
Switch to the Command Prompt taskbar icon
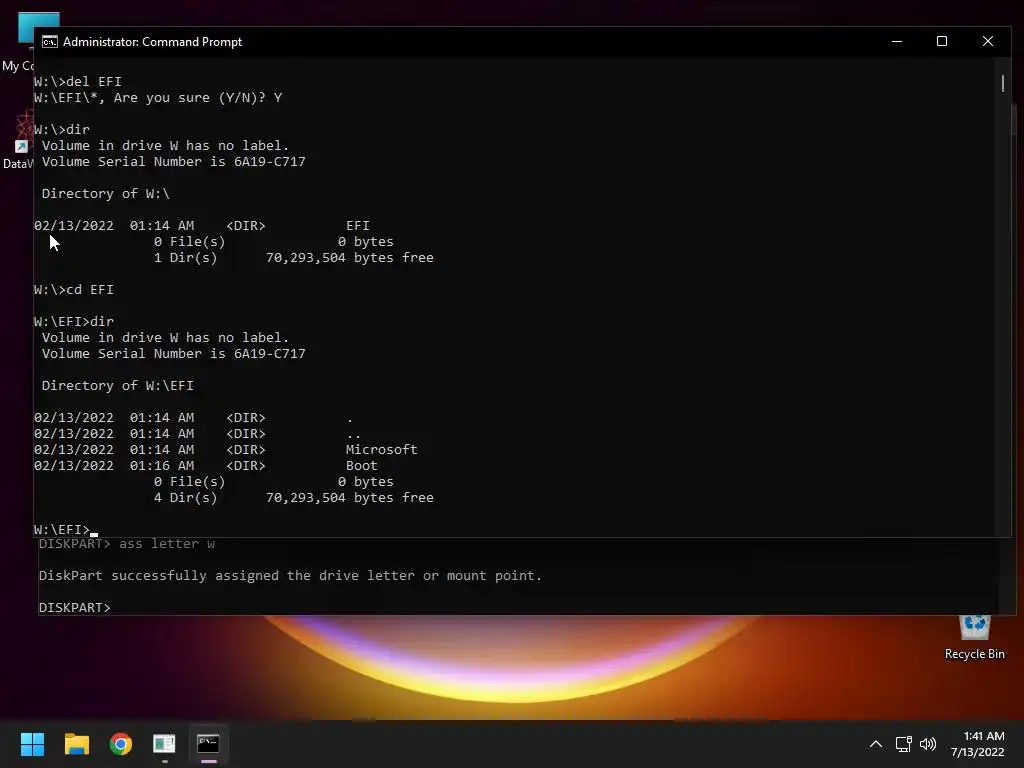(208, 744)
